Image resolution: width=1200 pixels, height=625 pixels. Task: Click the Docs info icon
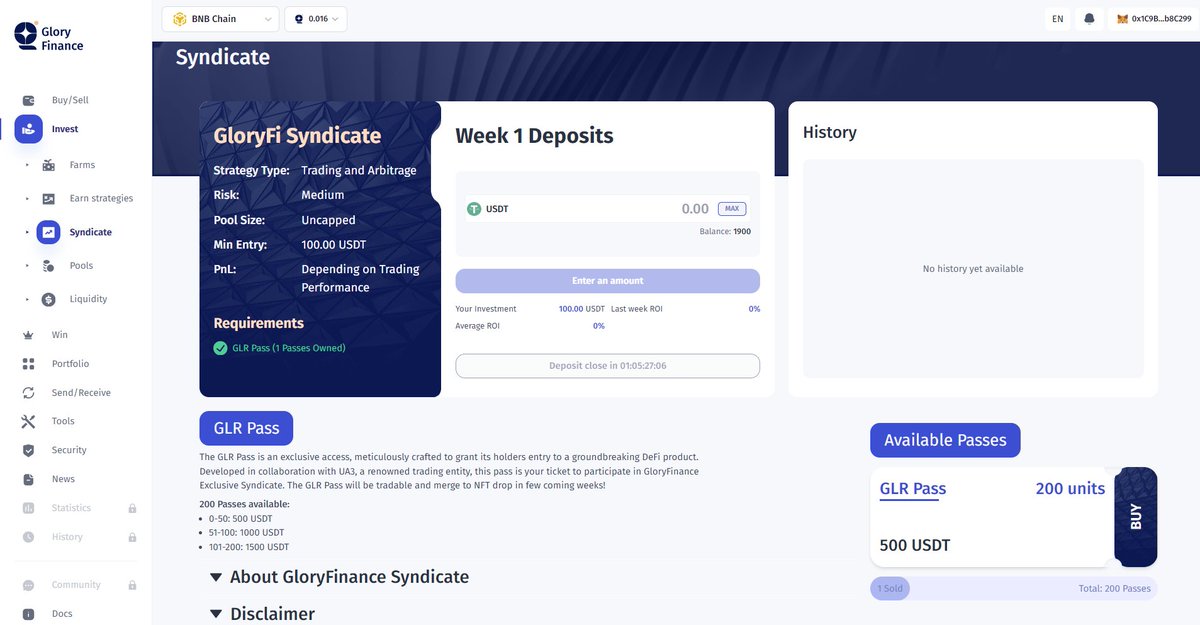pyautogui.click(x=29, y=614)
